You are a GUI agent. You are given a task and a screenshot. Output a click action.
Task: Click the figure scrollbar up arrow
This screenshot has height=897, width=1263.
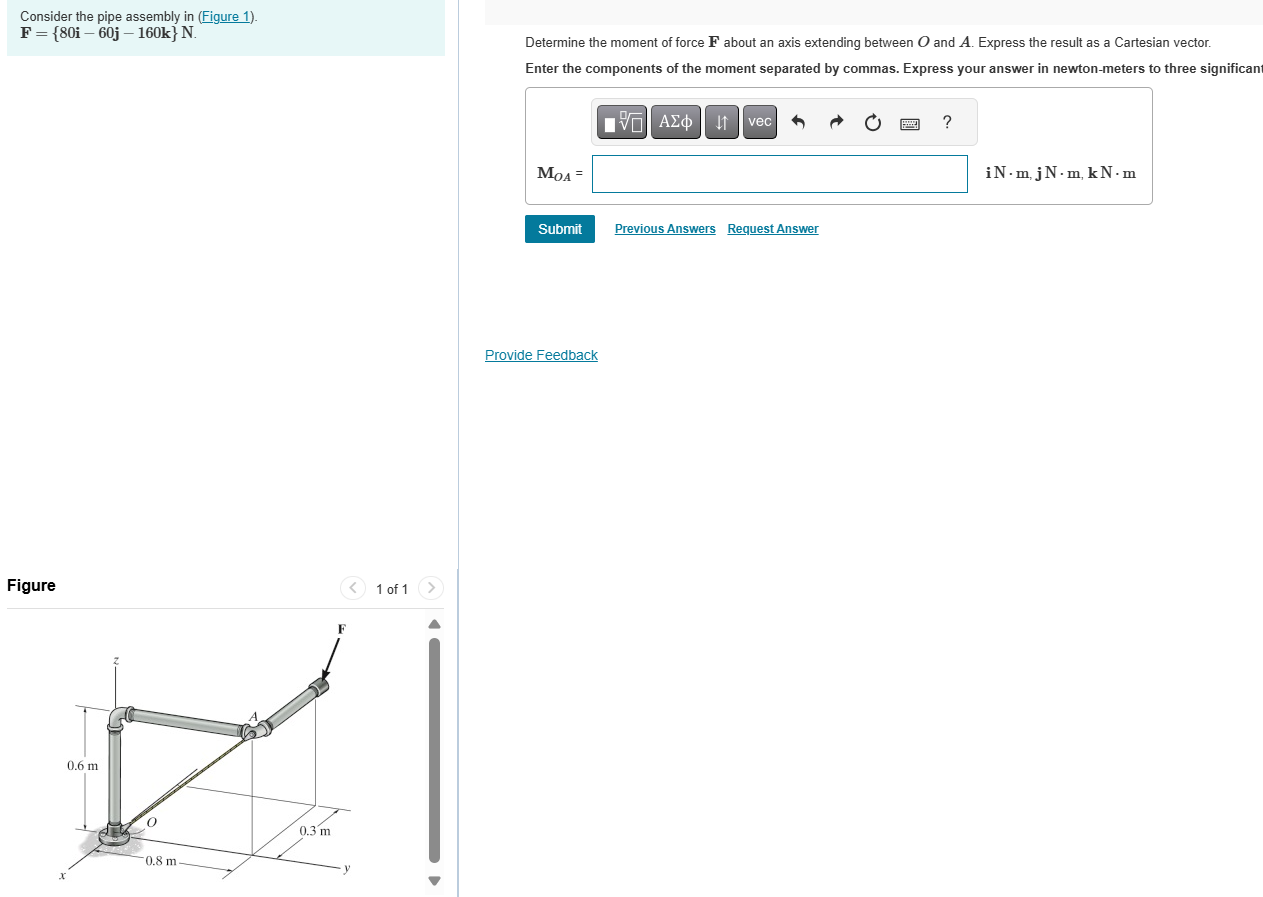click(x=433, y=623)
